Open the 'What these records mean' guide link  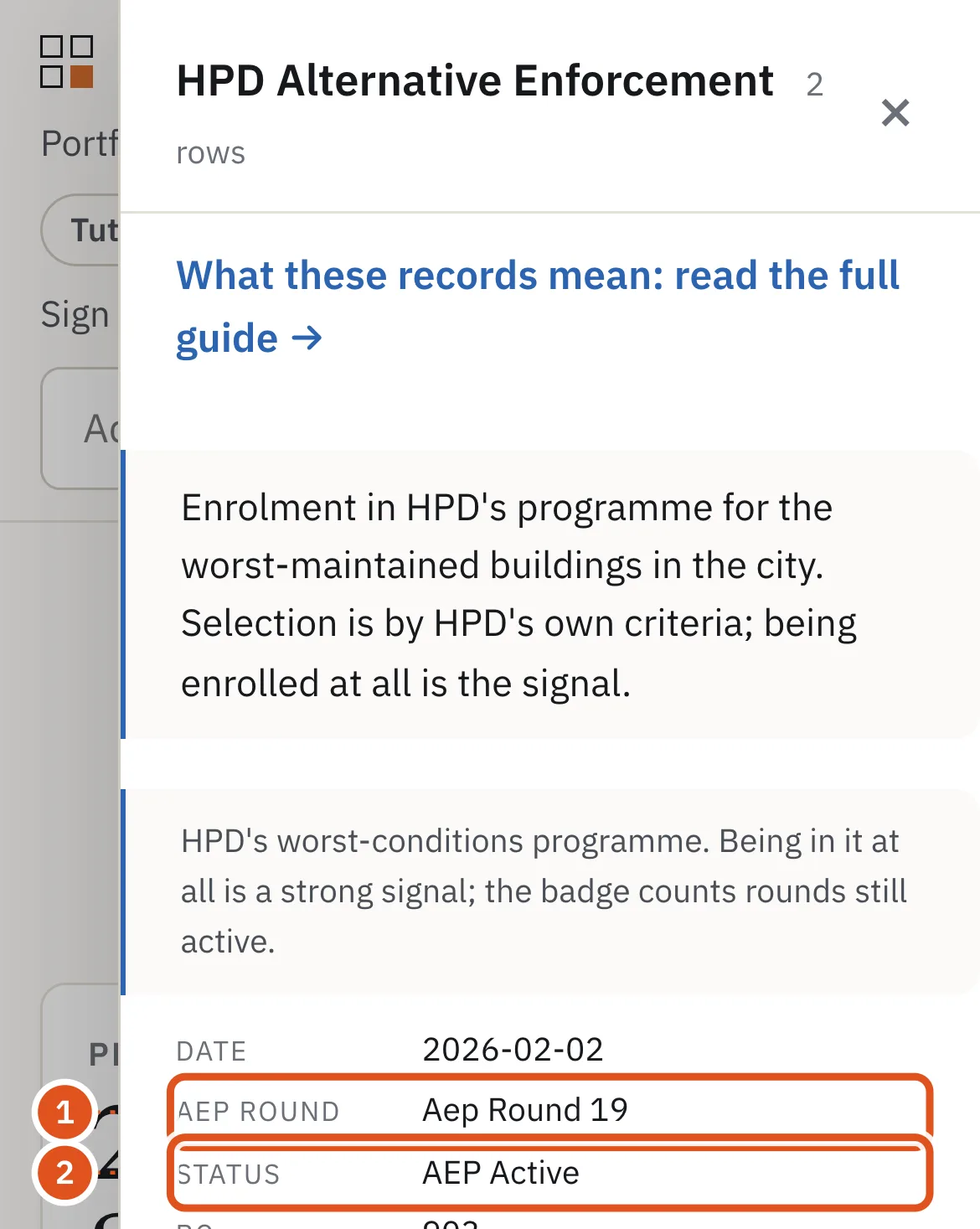[537, 307]
